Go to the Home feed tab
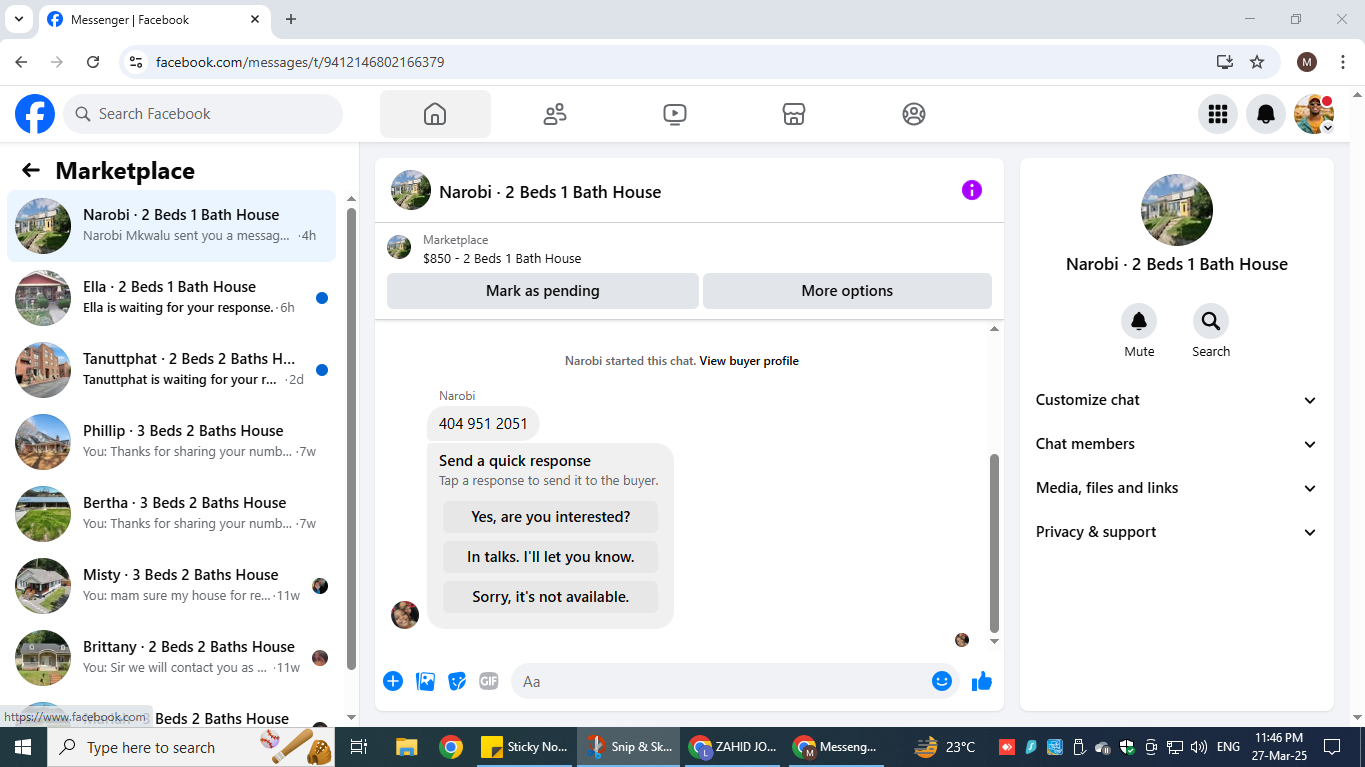 (435, 114)
